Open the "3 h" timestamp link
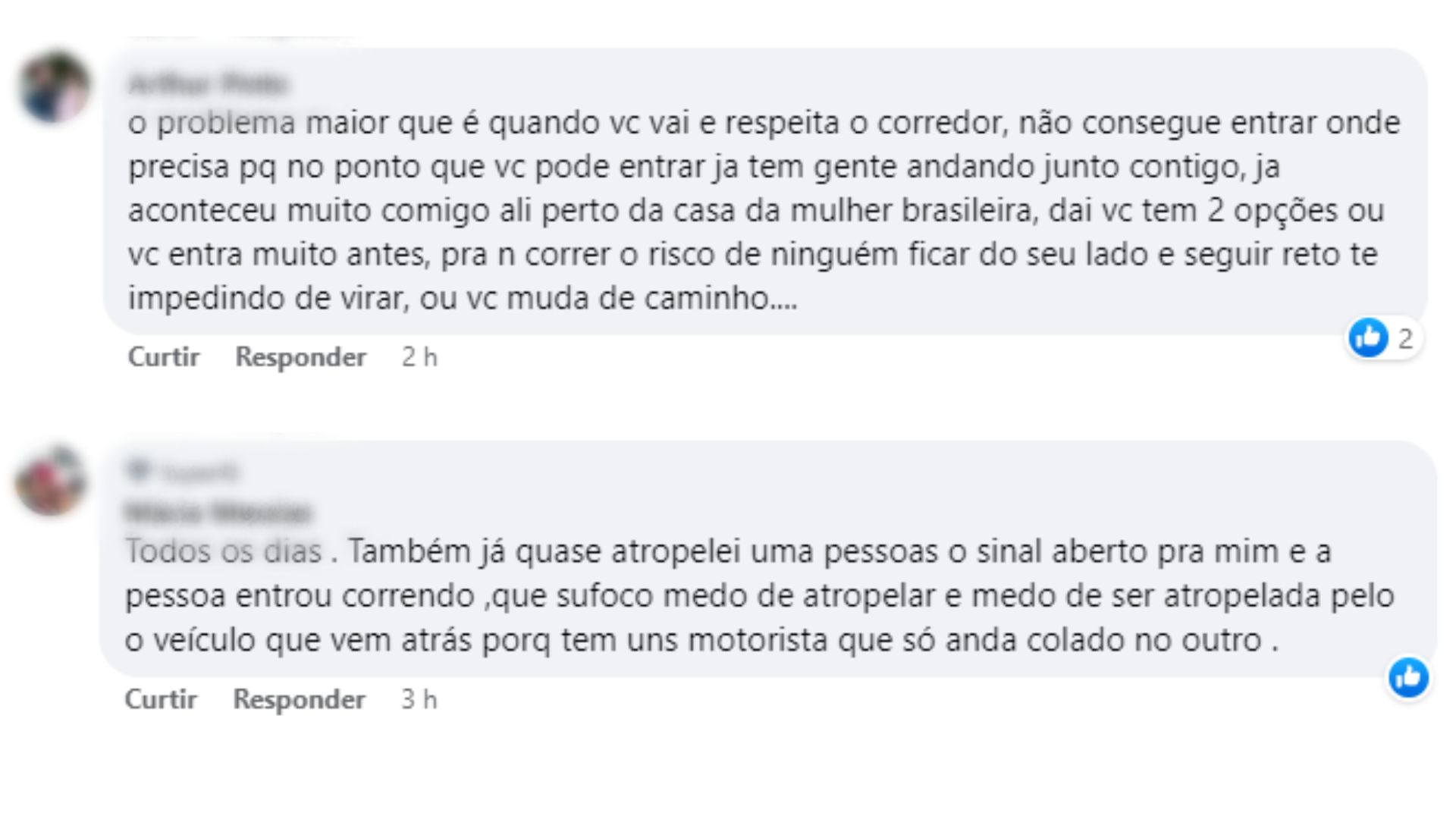 click(419, 699)
